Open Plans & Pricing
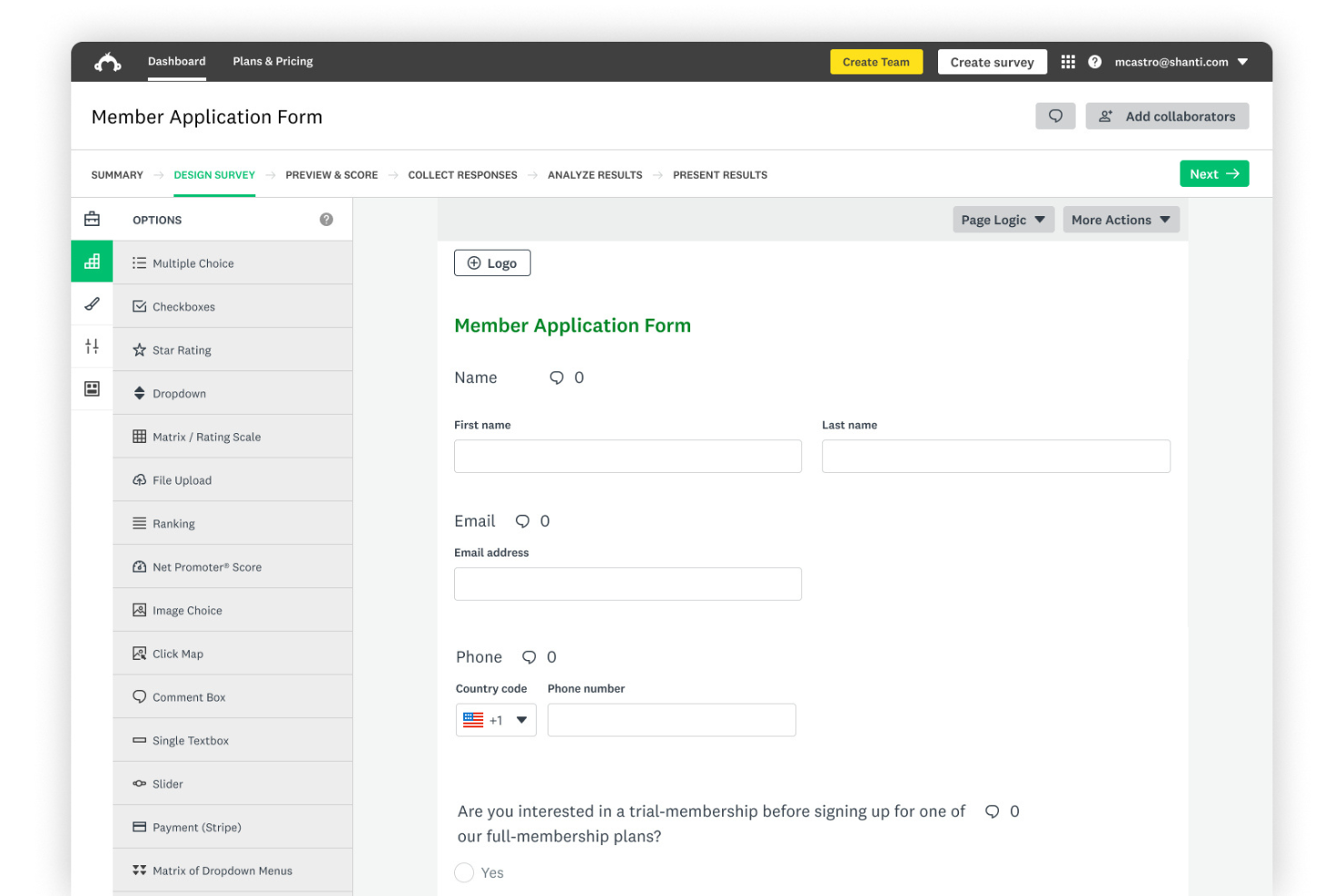Viewport: 1344px width, 896px height. click(272, 62)
